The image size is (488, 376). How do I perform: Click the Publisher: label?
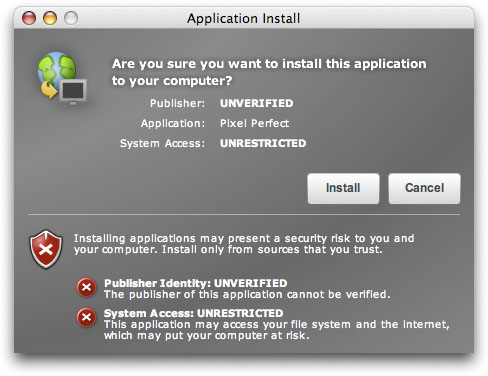coord(177,103)
